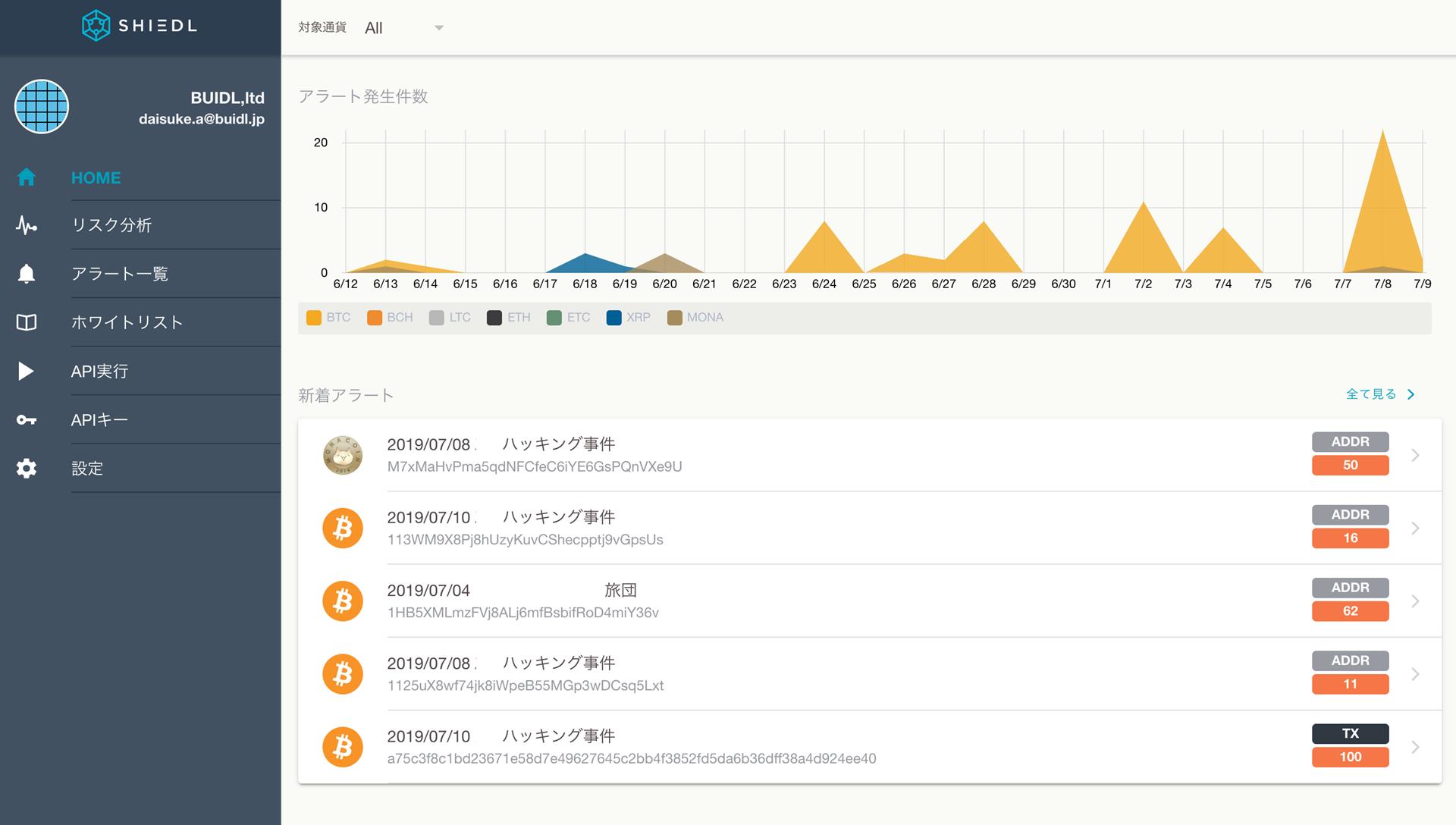Toggle ETH series in chart legend
This screenshot has width=1456, height=825.
[509, 318]
